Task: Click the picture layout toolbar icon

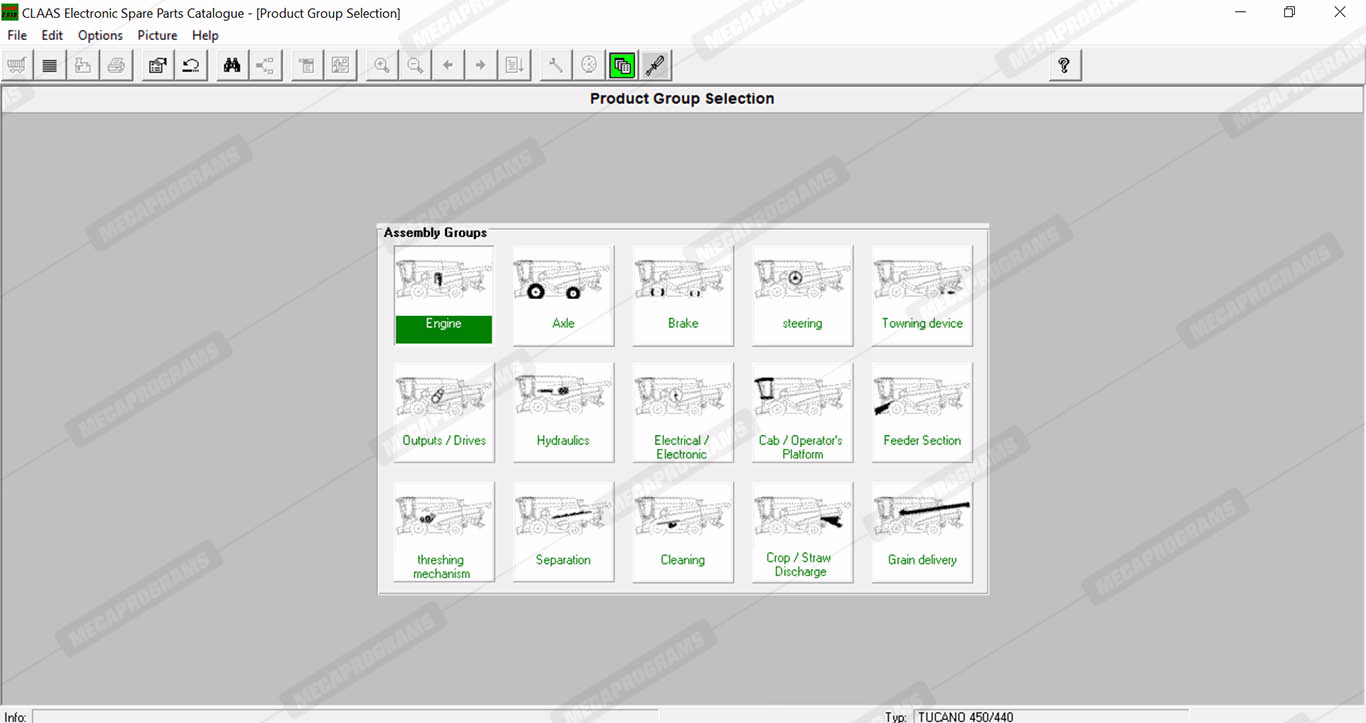Action: tap(340, 66)
